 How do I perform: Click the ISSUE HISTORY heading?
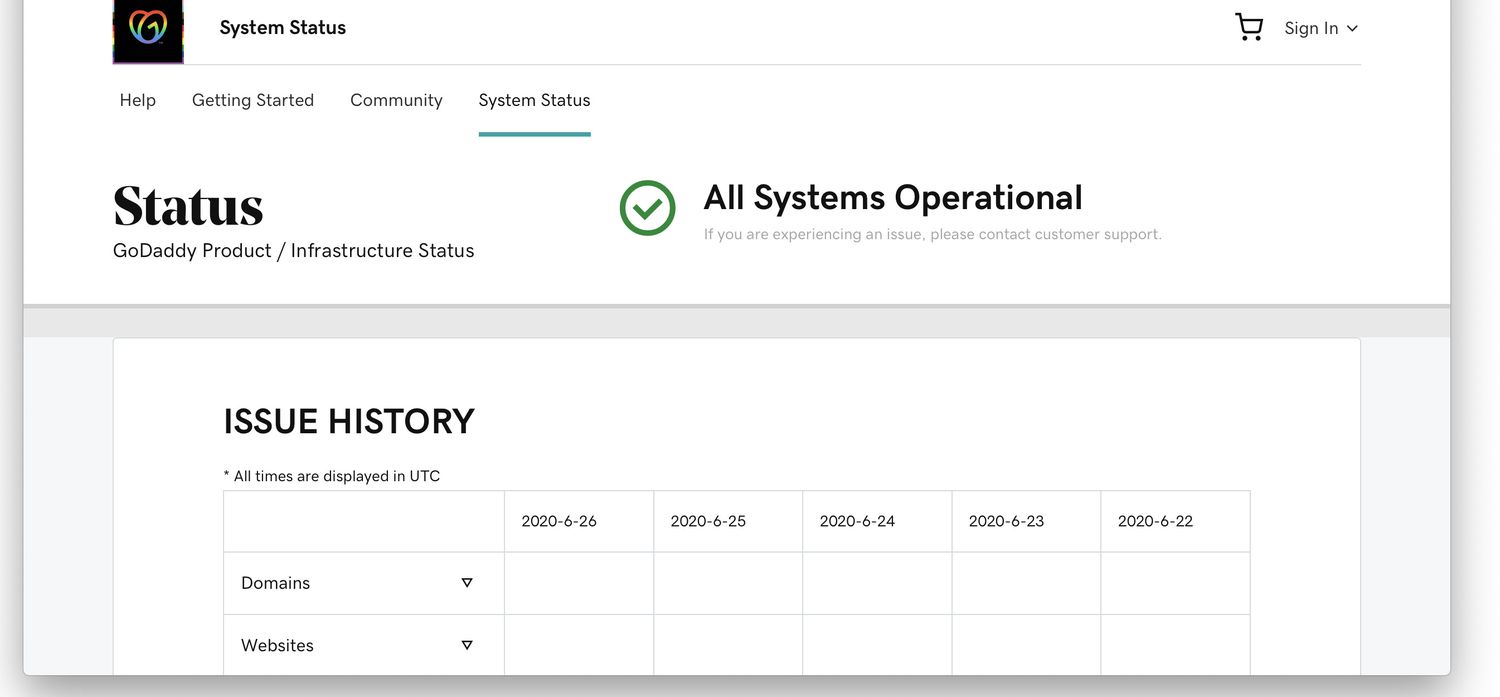pos(349,421)
